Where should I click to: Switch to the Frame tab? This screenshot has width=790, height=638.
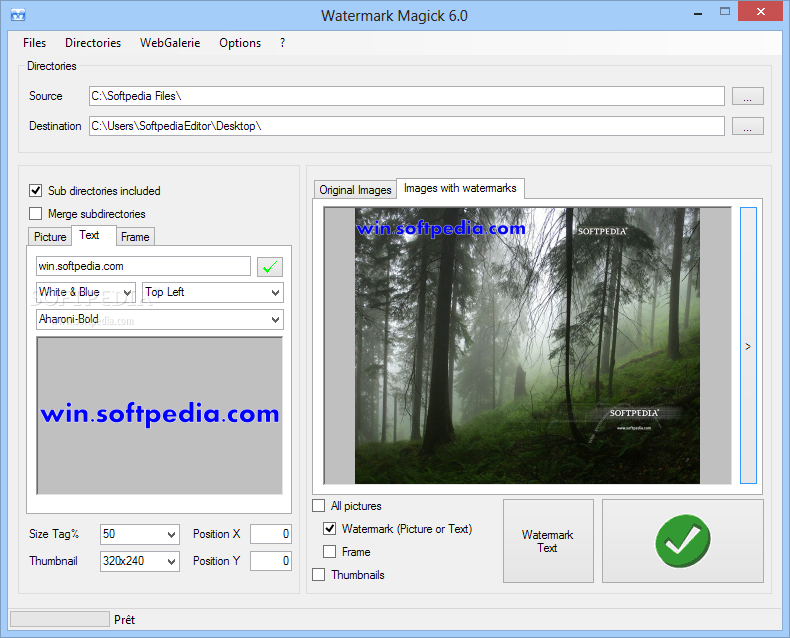pyautogui.click(x=135, y=237)
